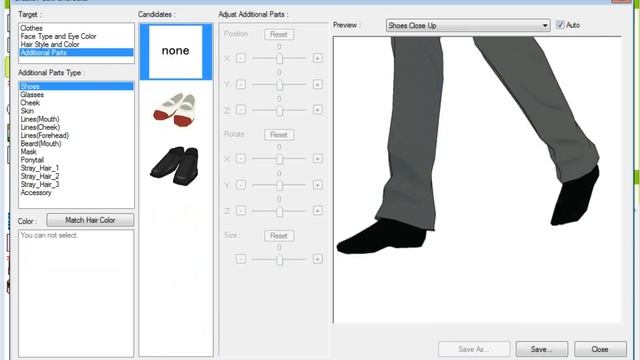Click the Position Z slider handle
This screenshot has width=640, height=360.
pyautogui.click(x=280, y=111)
